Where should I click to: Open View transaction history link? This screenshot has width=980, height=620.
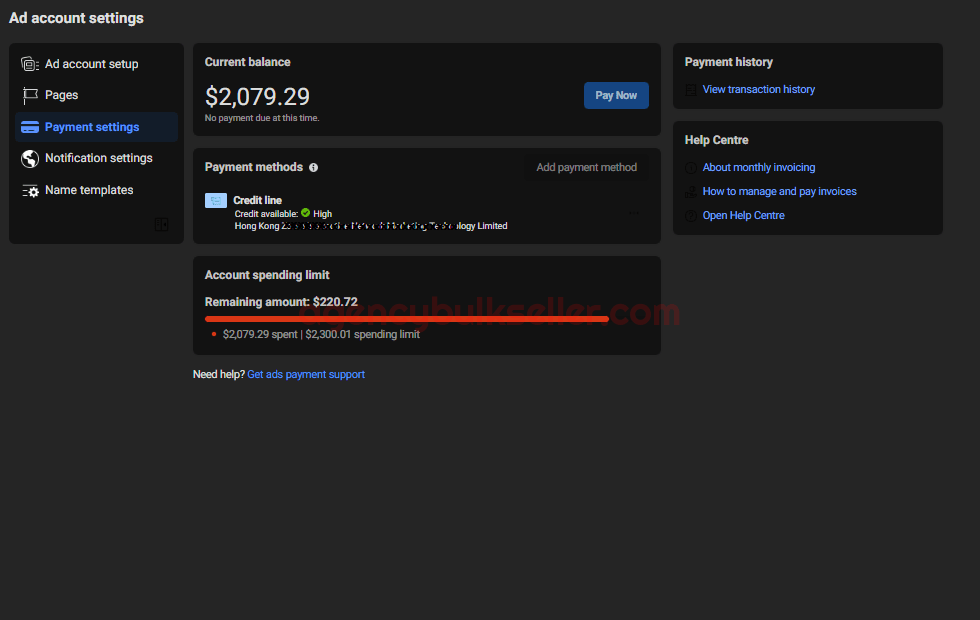coord(758,90)
